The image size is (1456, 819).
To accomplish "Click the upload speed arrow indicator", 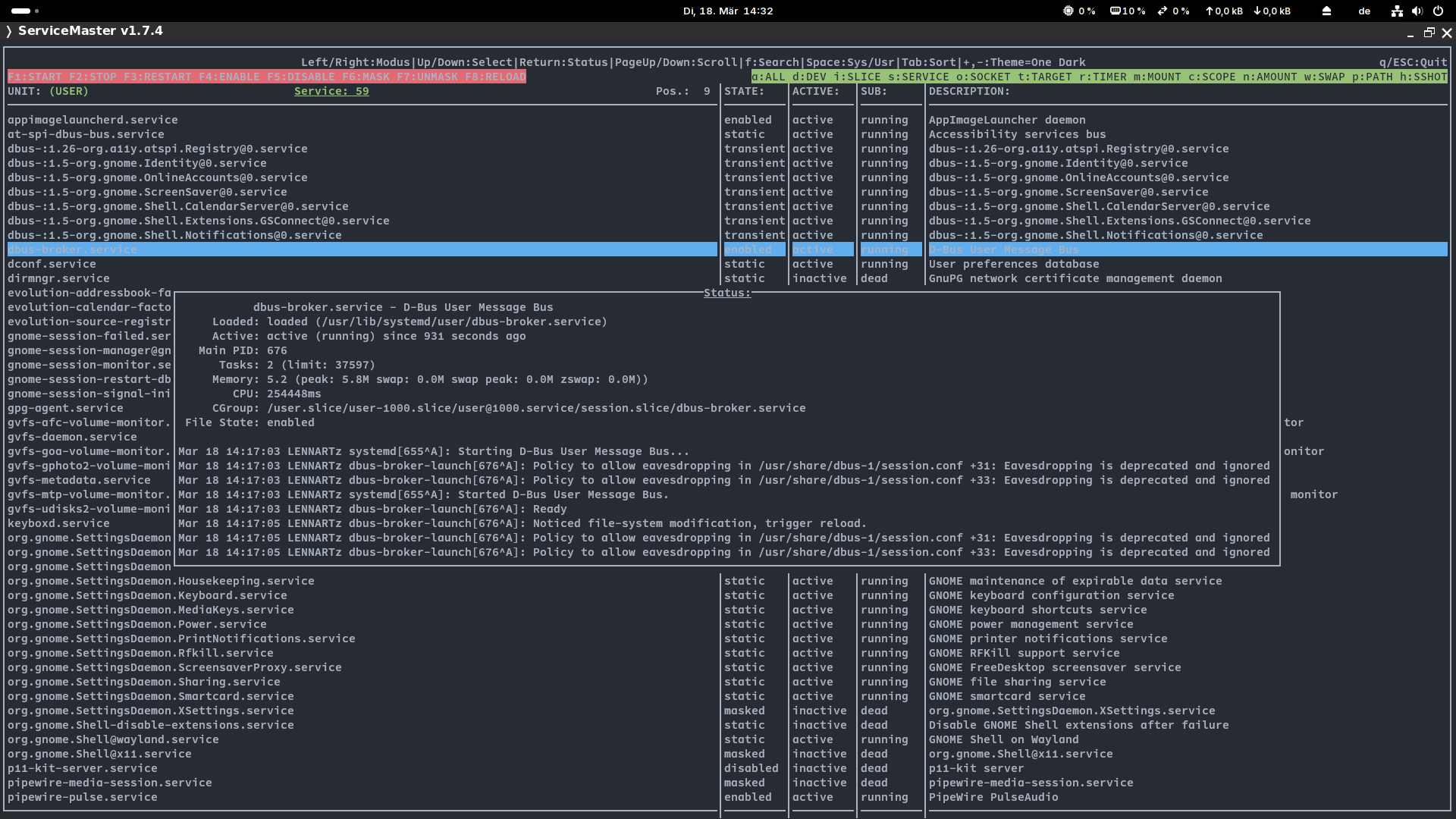I will tap(1224, 11).
